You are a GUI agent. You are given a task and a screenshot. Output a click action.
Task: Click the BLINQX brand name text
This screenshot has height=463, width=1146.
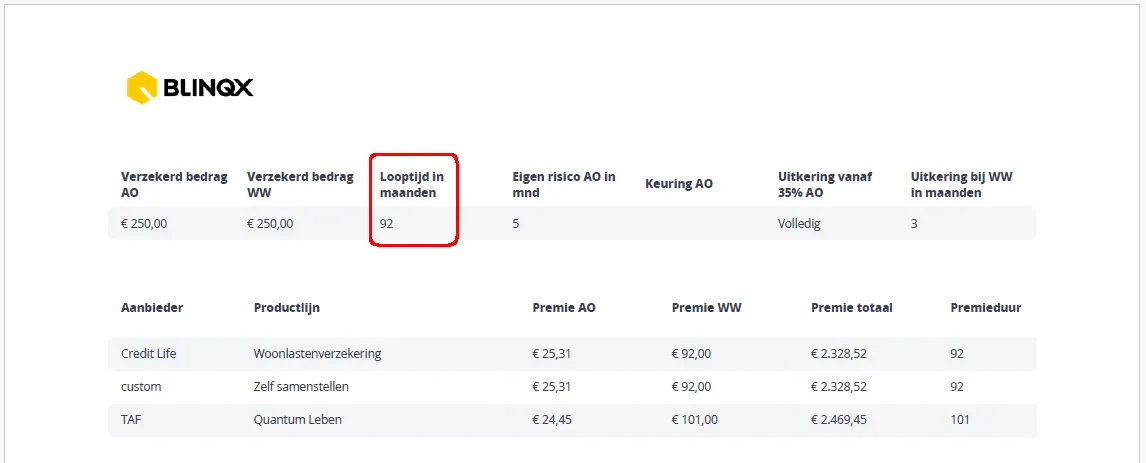pyautogui.click(x=208, y=89)
